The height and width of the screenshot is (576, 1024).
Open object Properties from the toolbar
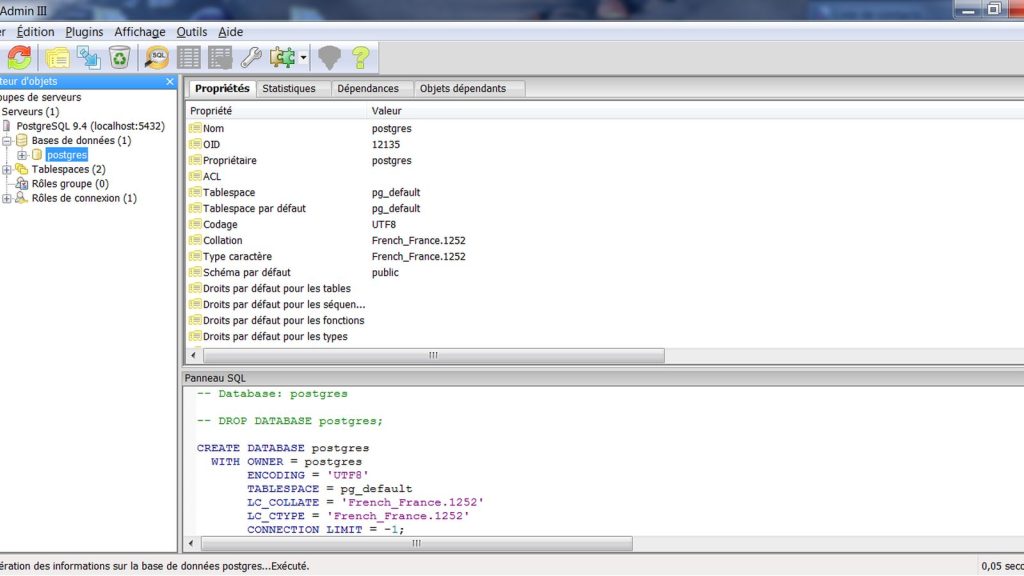coord(57,58)
